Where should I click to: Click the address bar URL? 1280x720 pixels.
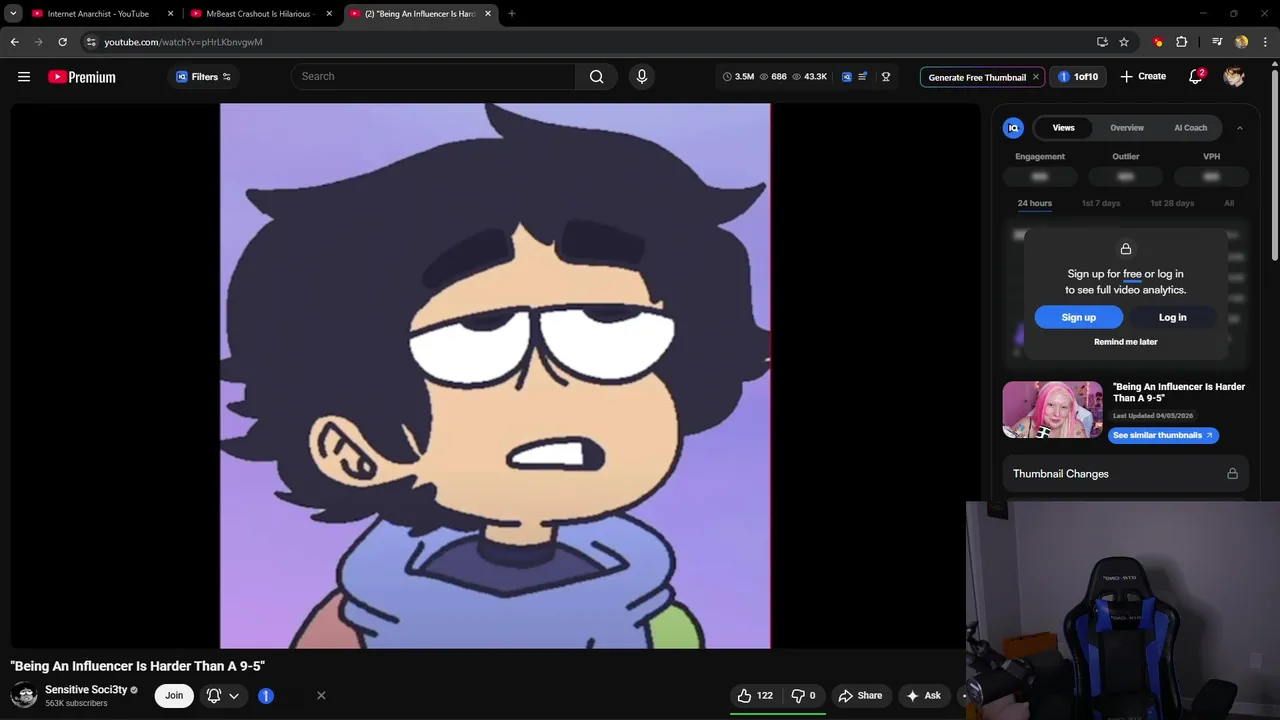[183, 42]
